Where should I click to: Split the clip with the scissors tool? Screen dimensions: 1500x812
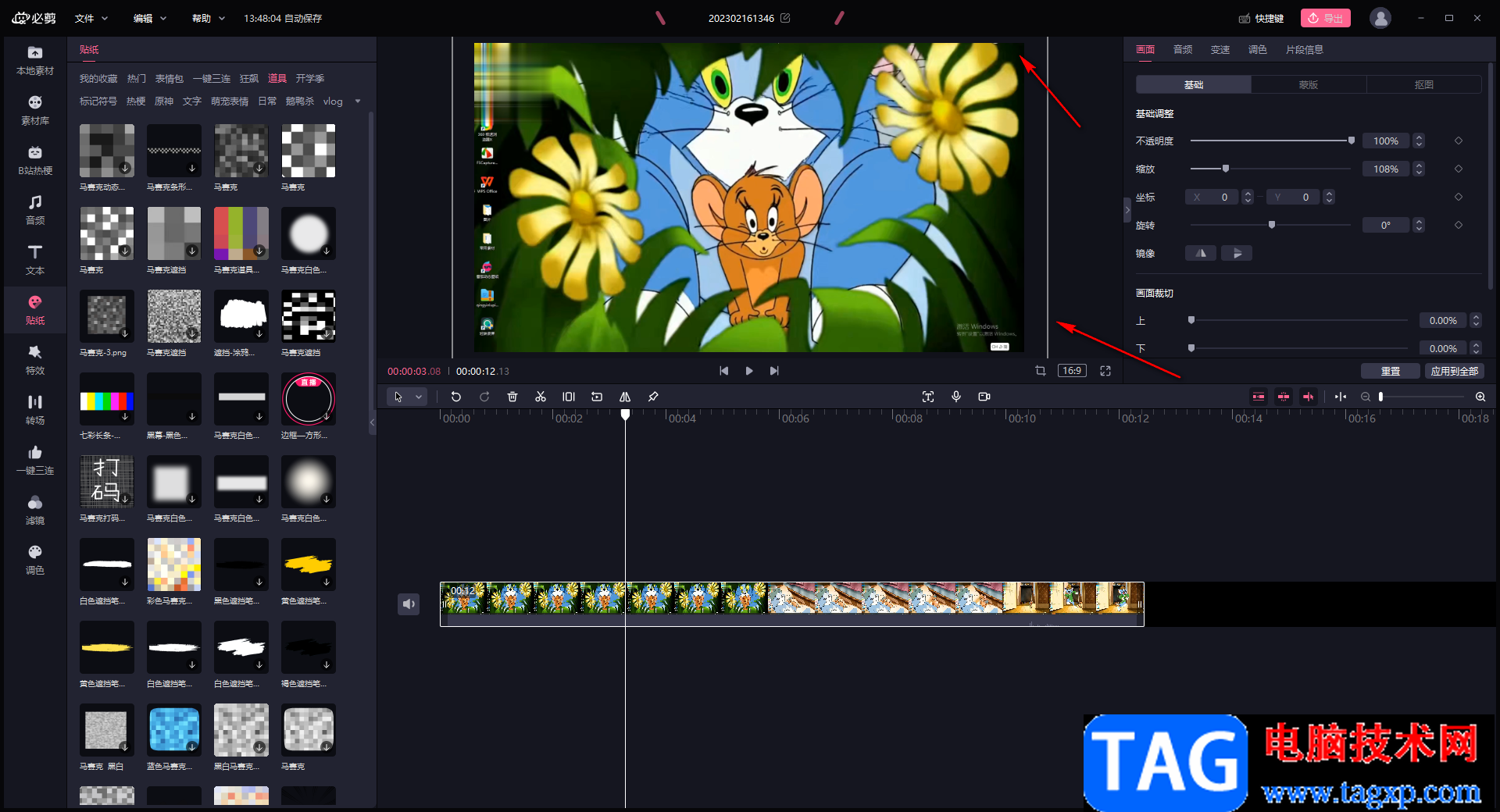[x=541, y=397]
